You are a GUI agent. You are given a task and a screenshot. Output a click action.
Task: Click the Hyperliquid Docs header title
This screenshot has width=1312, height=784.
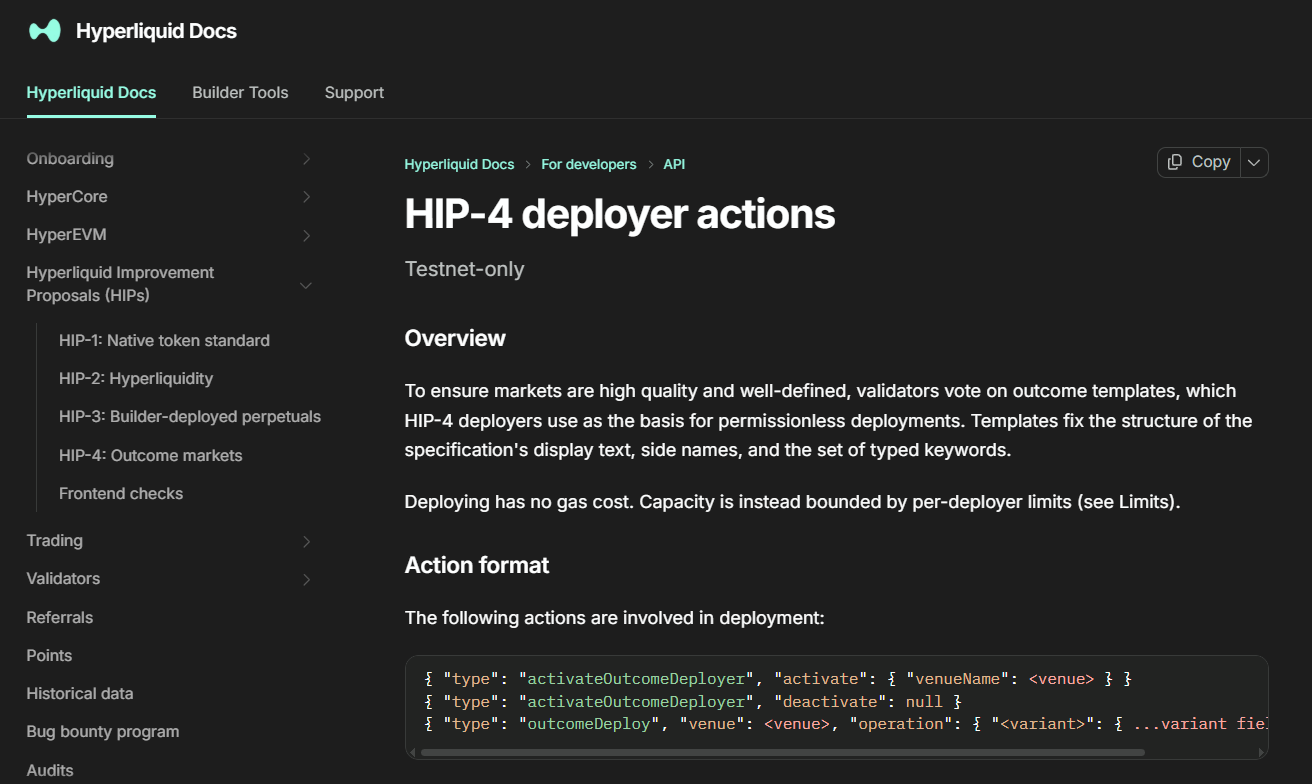click(156, 31)
